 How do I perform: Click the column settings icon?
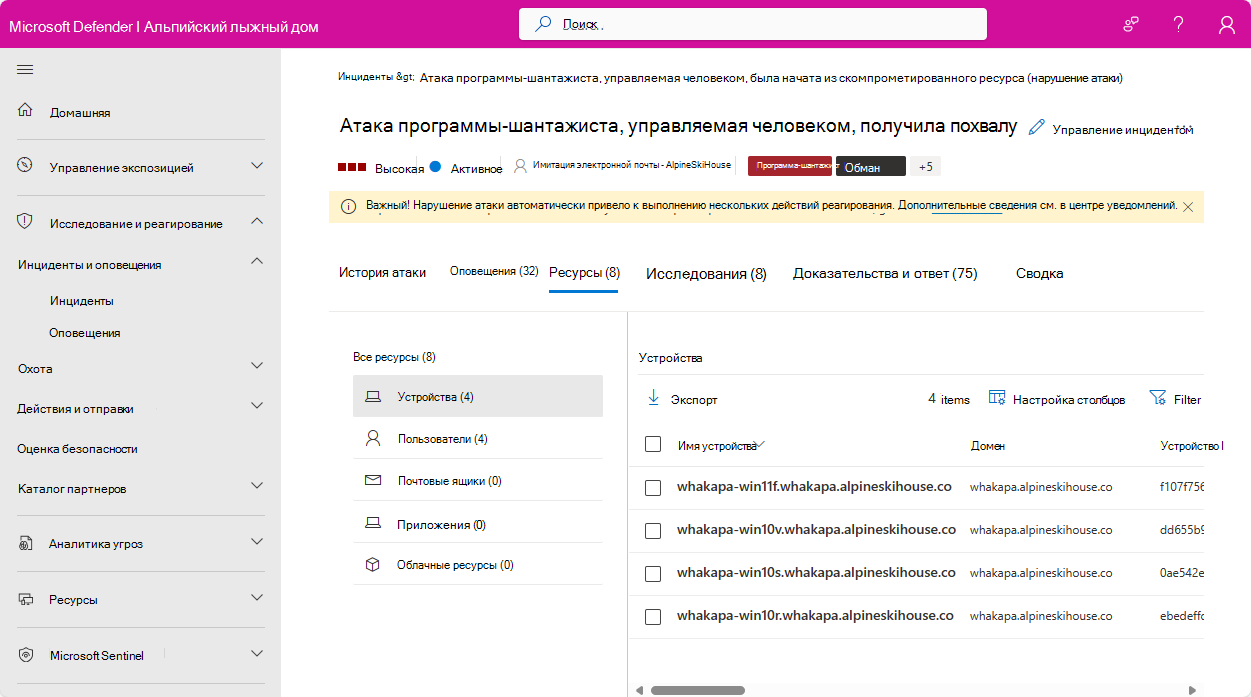997,398
